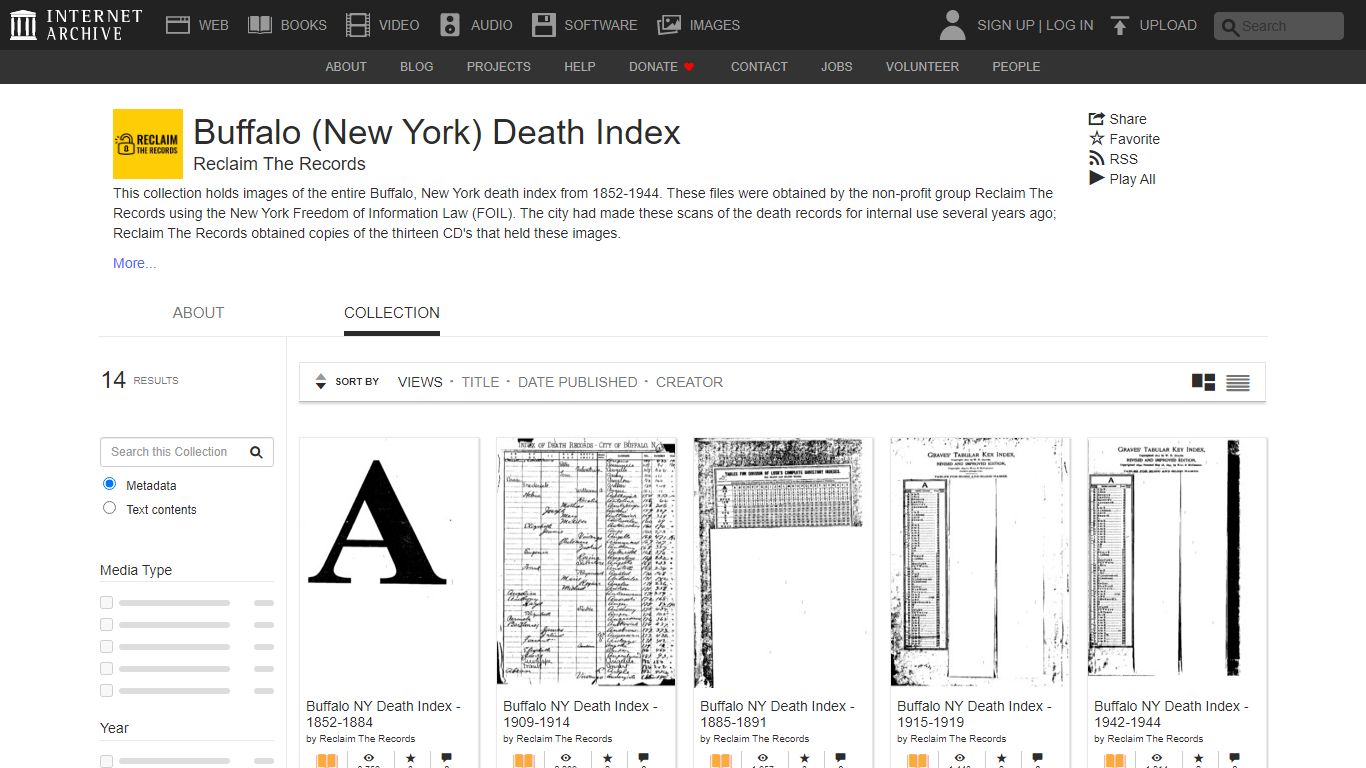Viewport: 1366px width, 768px height.
Task: Sort results by Title
Action: coord(480,382)
